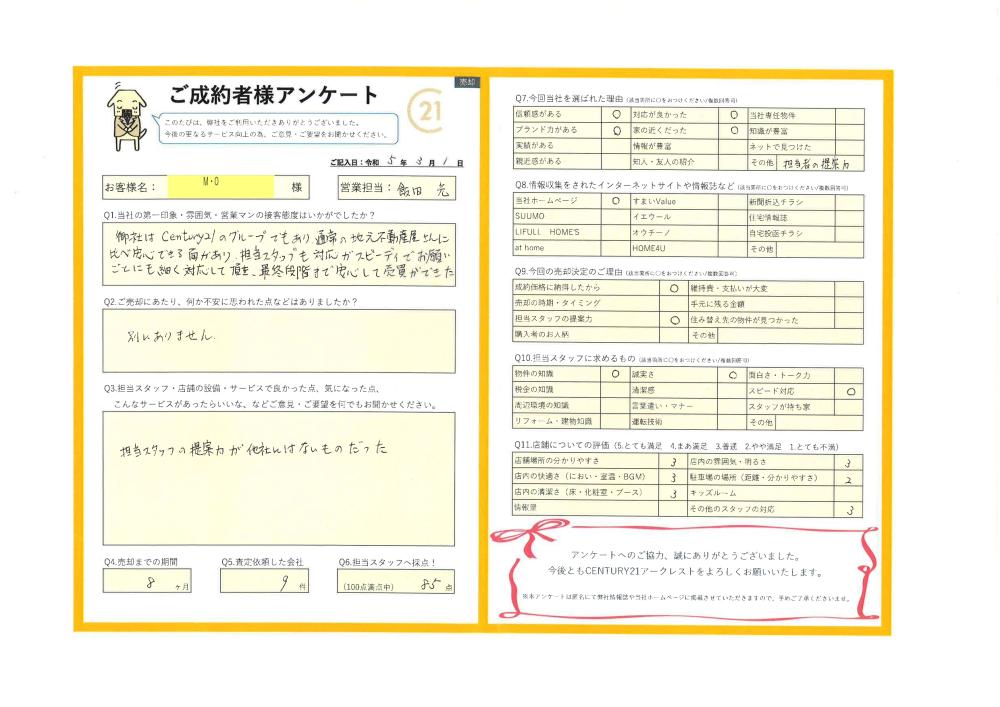Select the Q5 査定依頼した会社 count field

point(264,581)
